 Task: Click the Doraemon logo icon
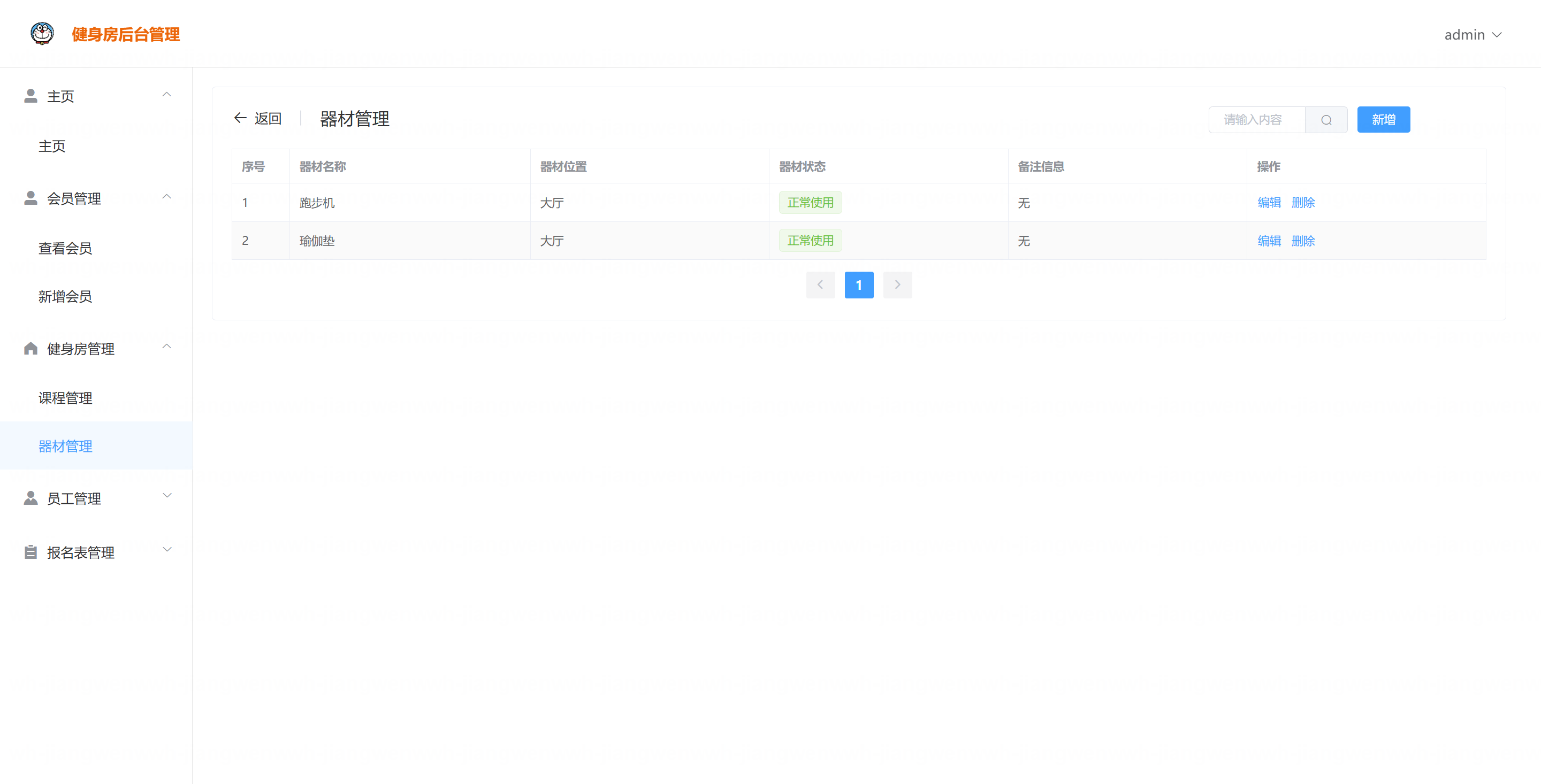[42, 34]
